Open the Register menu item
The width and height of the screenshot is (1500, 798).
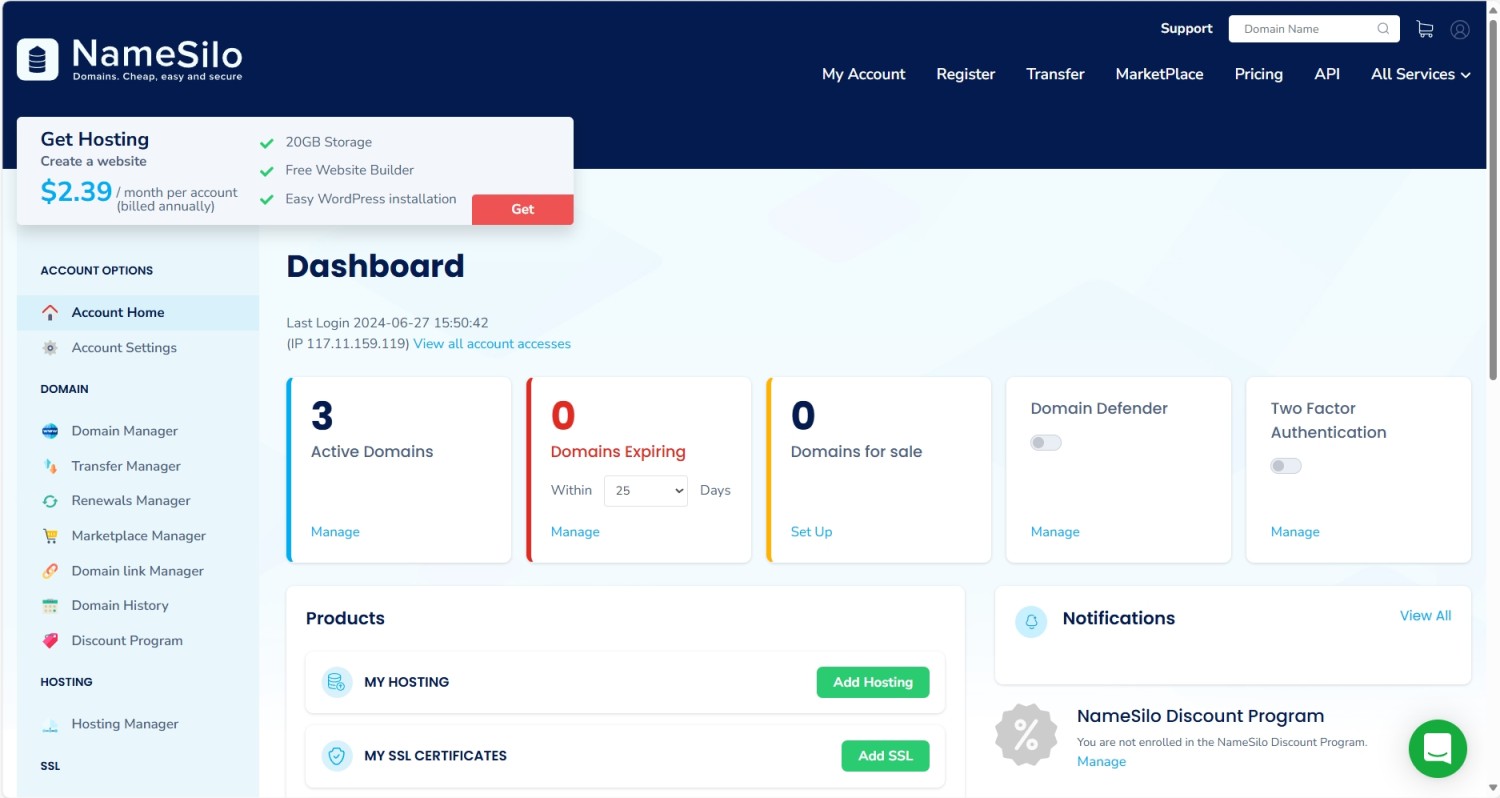coord(966,74)
